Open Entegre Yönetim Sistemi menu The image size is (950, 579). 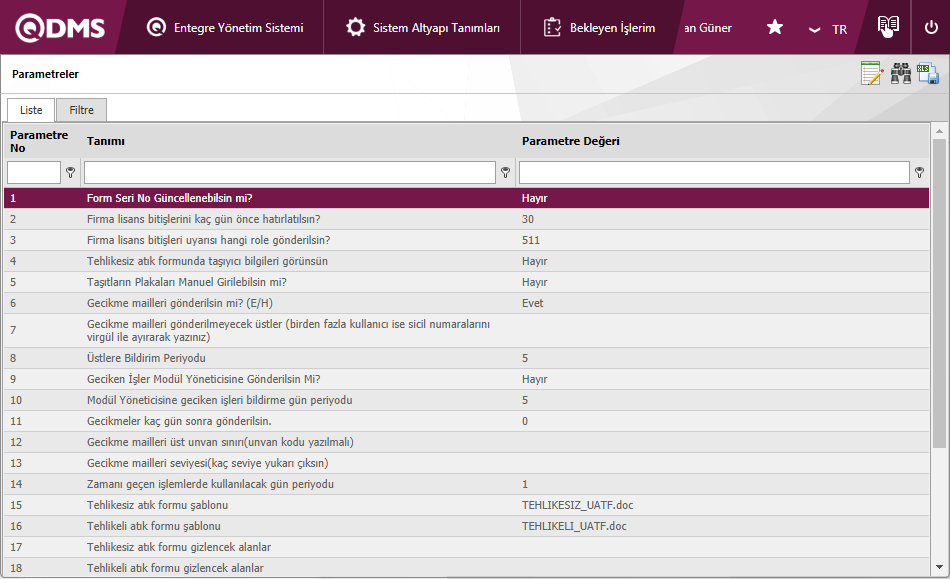coord(225,28)
